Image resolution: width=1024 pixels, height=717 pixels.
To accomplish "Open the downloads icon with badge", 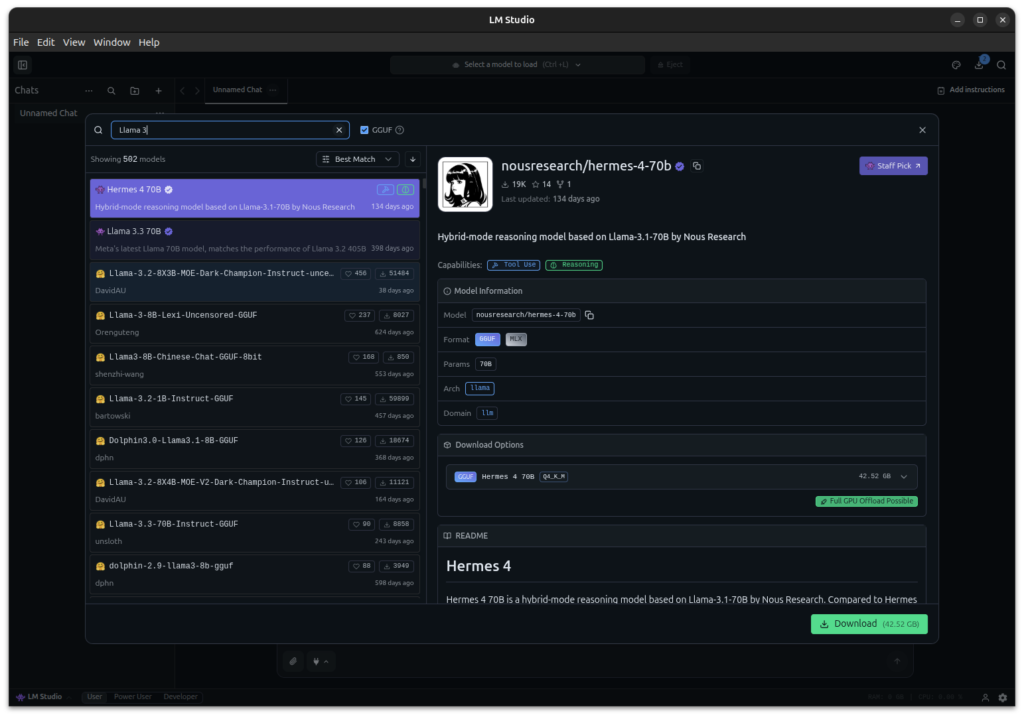I will pos(978,64).
